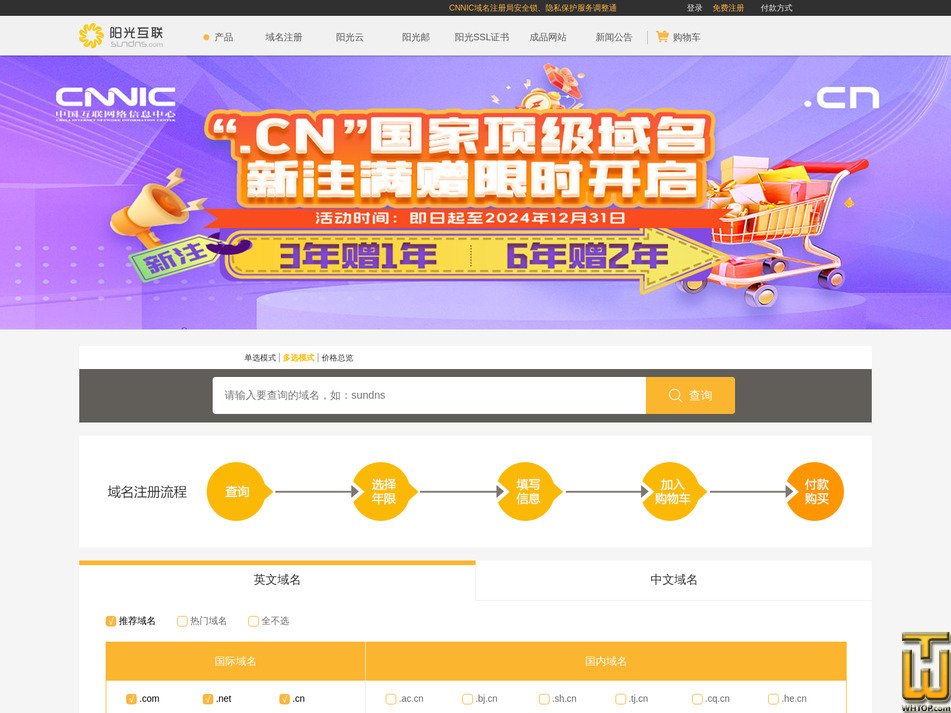Click the orange 查询 search button

click(x=690, y=395)
